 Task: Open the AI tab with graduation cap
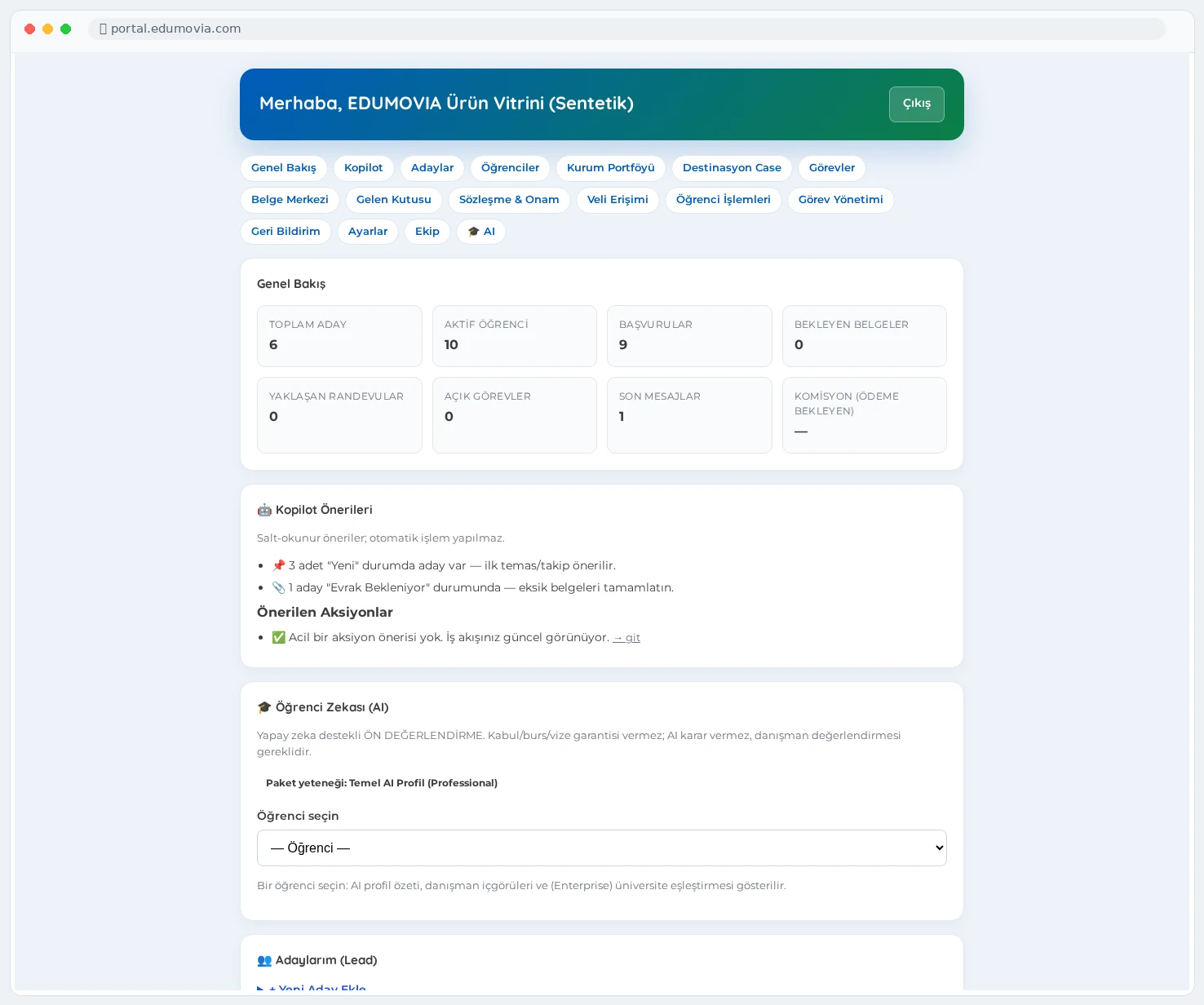coord(480,232)
